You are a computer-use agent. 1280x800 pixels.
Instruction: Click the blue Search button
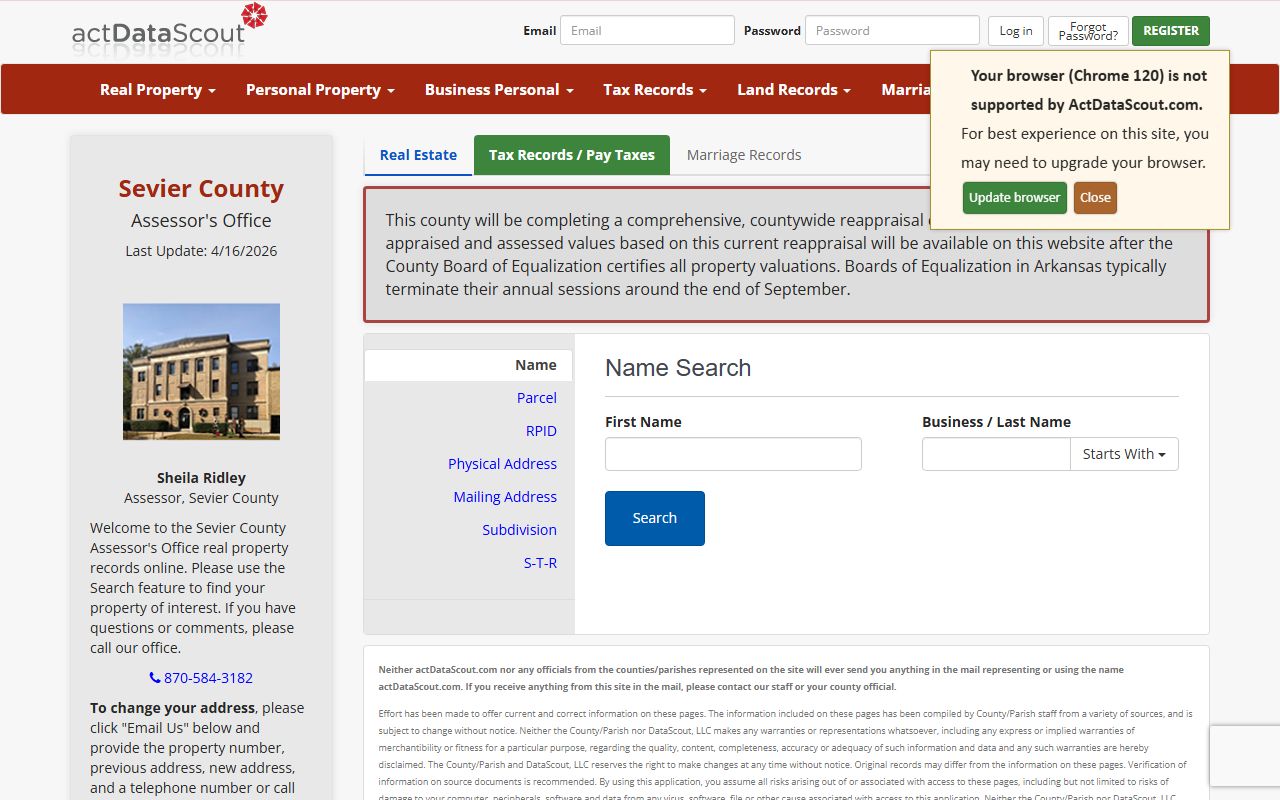click(x=655, y=518)
